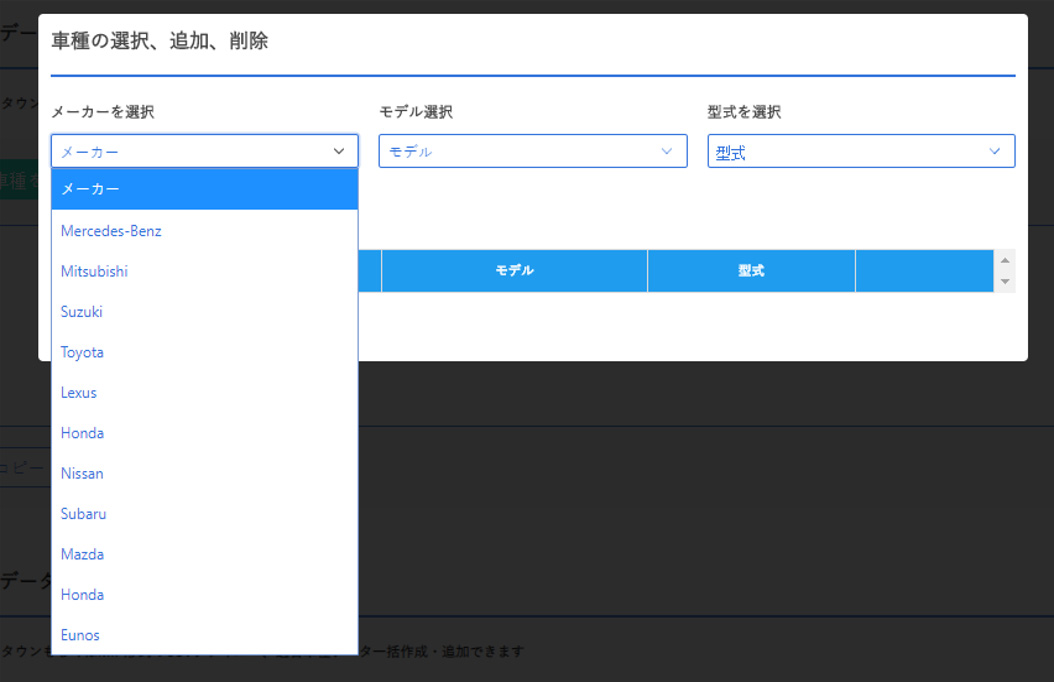Click the モデル選択 label
Image resolution: width=1054 pixels, height=682 pixels.
point(416,112)
